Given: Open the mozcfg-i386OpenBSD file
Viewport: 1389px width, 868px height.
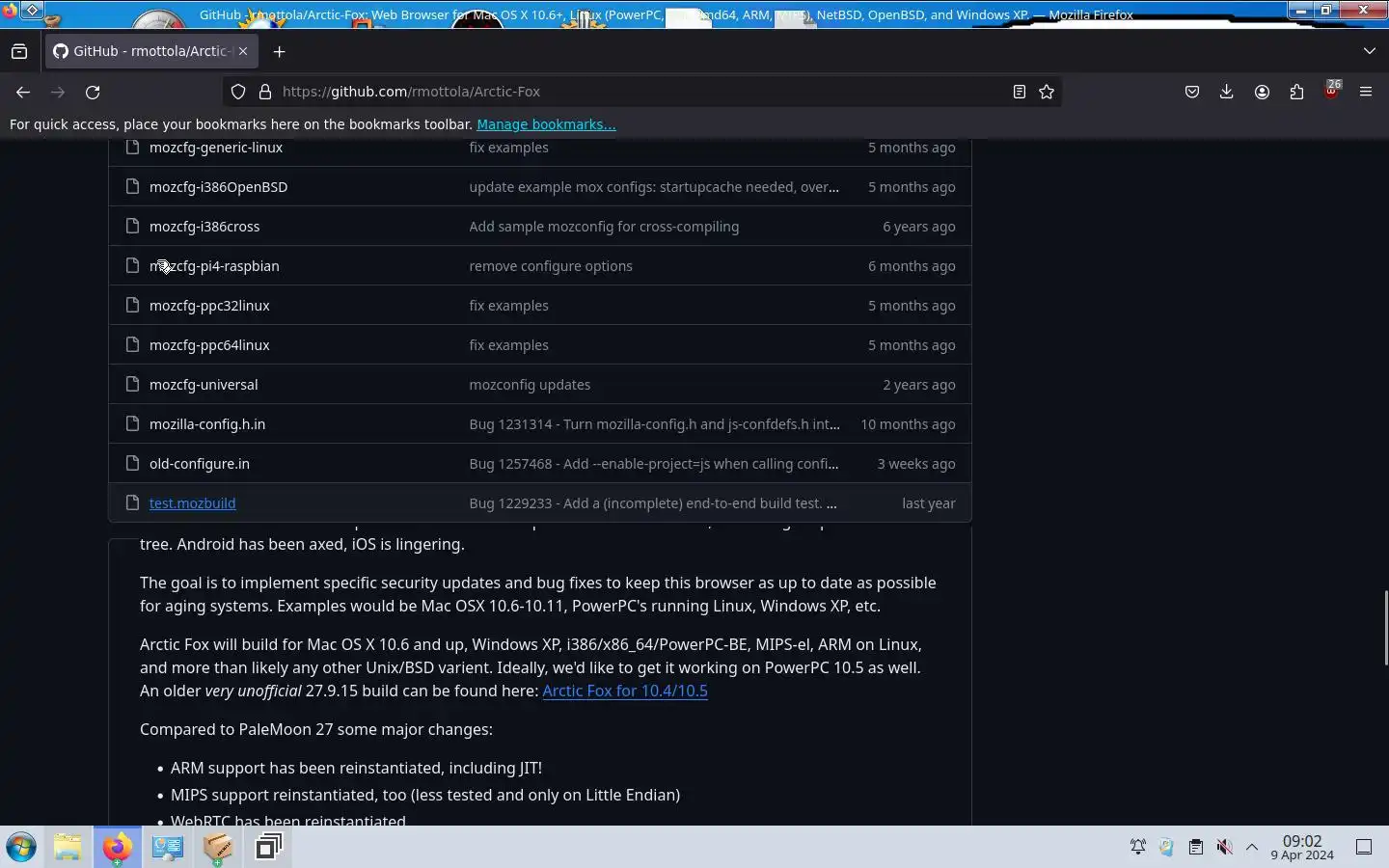Looking at the screenshot, I should (218, 187).
